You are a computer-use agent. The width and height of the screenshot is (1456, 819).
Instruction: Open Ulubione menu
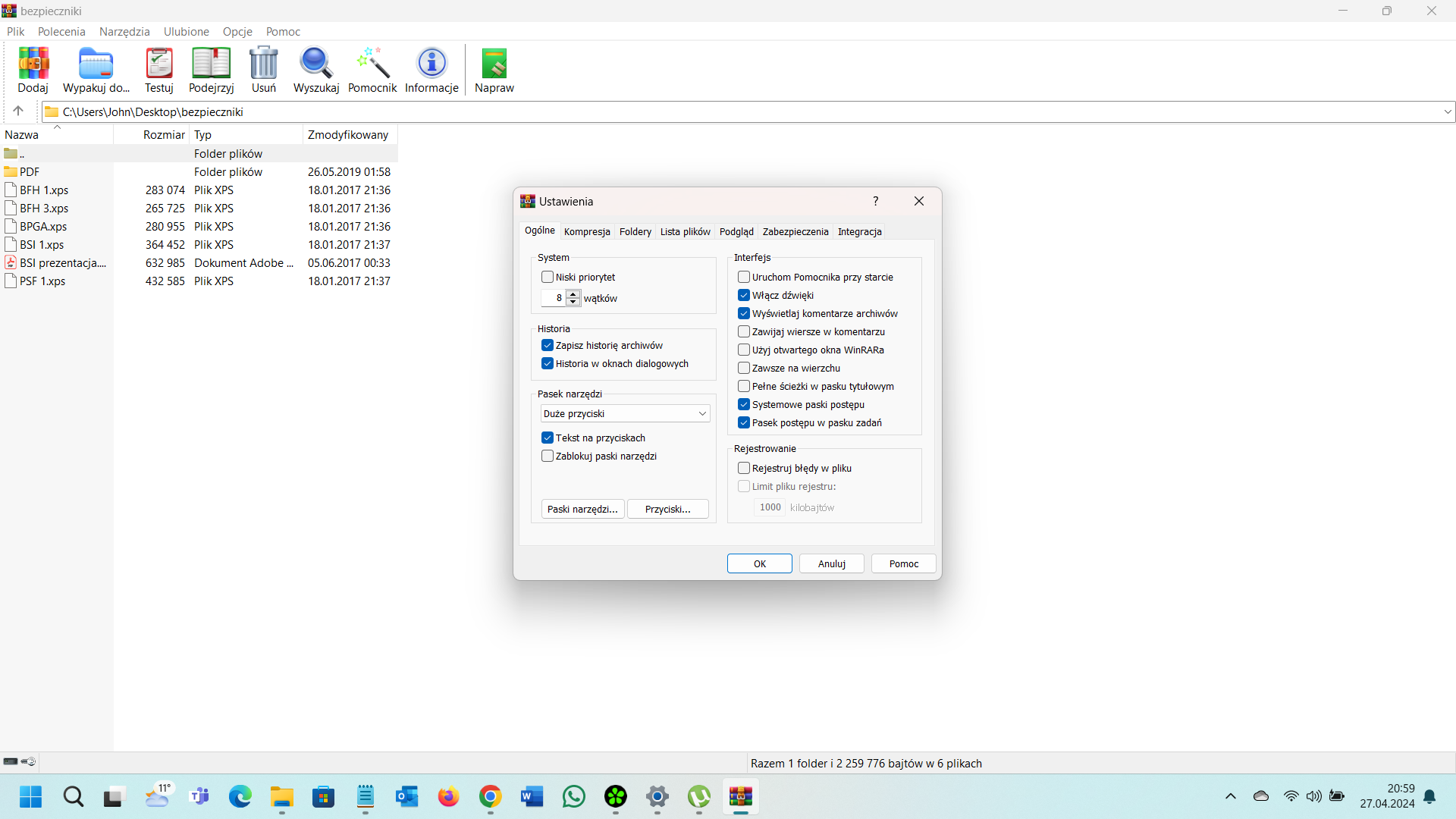[x=187, y=32]
